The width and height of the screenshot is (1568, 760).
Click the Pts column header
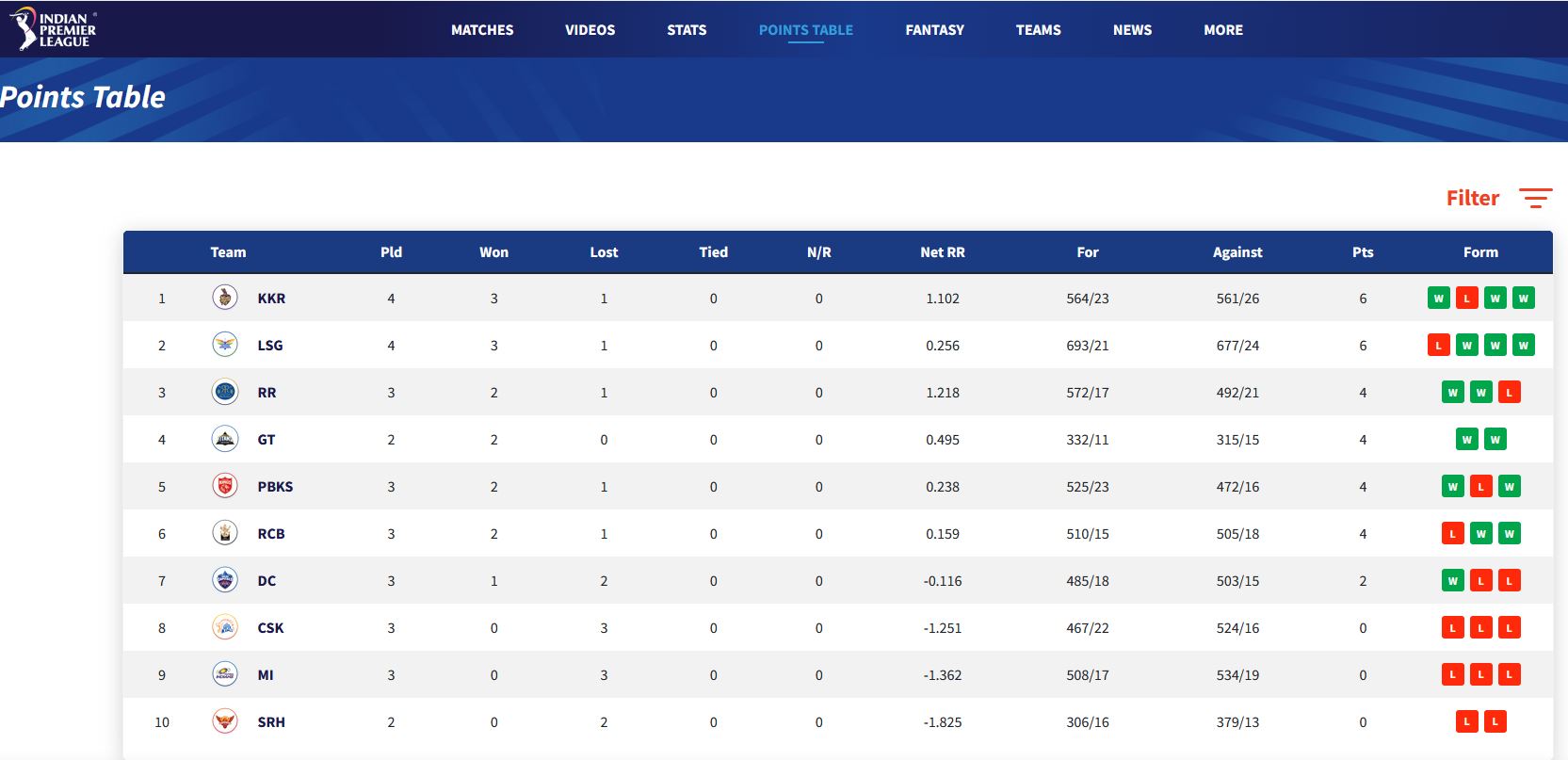(1363, 252)
